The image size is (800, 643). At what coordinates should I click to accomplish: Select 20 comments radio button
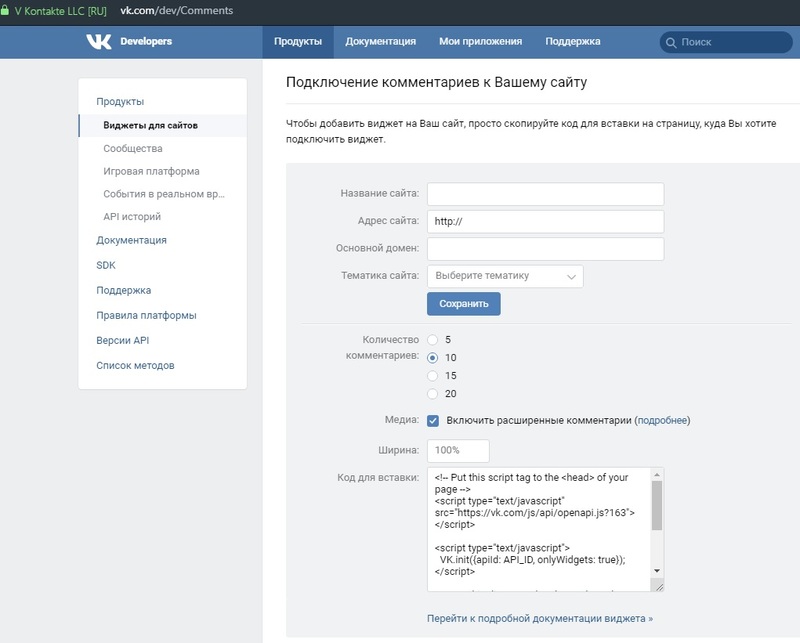click(433, 394)
